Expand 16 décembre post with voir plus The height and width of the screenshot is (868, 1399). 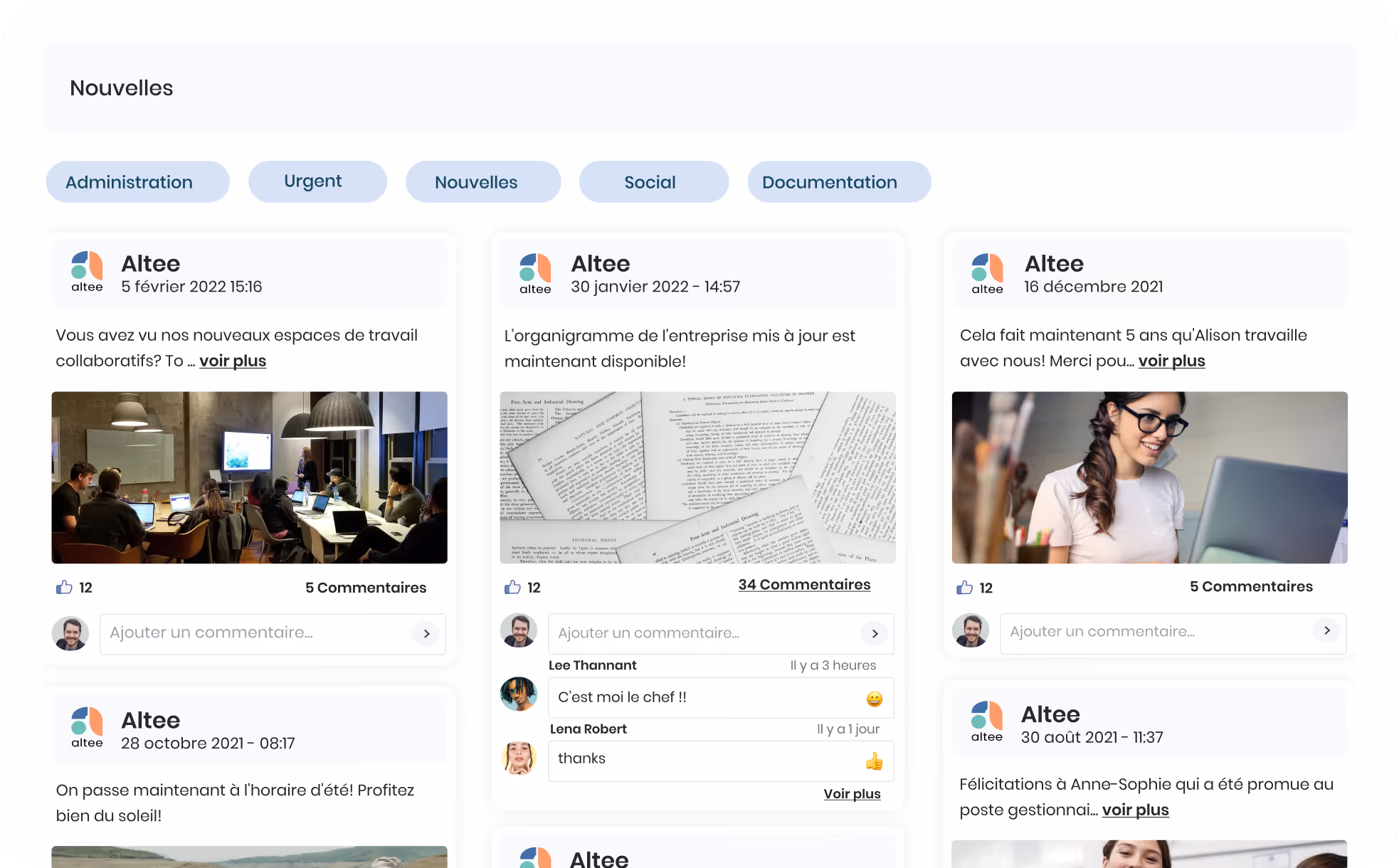1171,361
